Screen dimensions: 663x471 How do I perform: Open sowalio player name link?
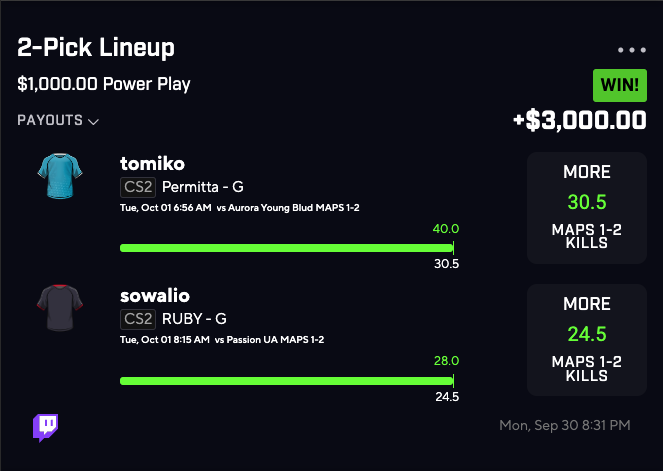click(155, 295)
